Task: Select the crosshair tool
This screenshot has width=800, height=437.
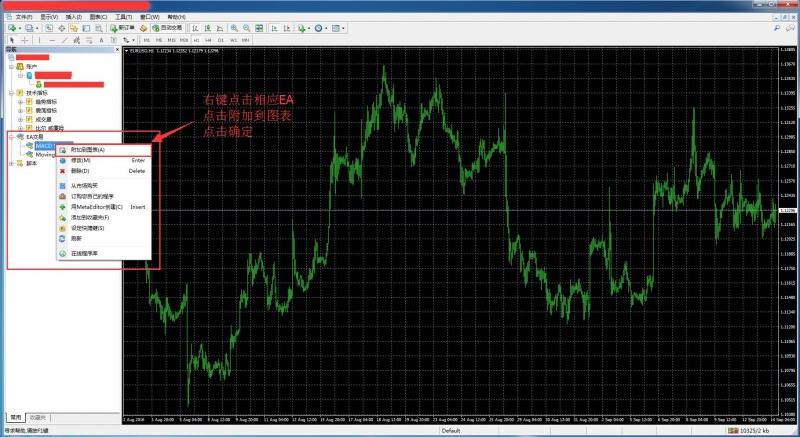Action: [x=23, y=39]
